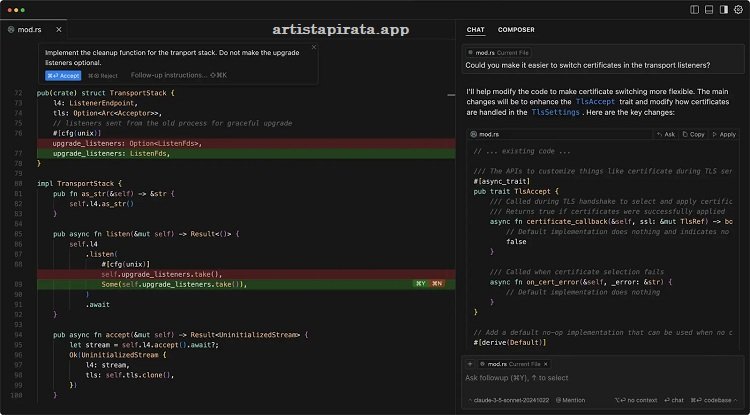Screen dimensions: 750x415
Task: Open settings with the gear icon
Action: point(737,9)
